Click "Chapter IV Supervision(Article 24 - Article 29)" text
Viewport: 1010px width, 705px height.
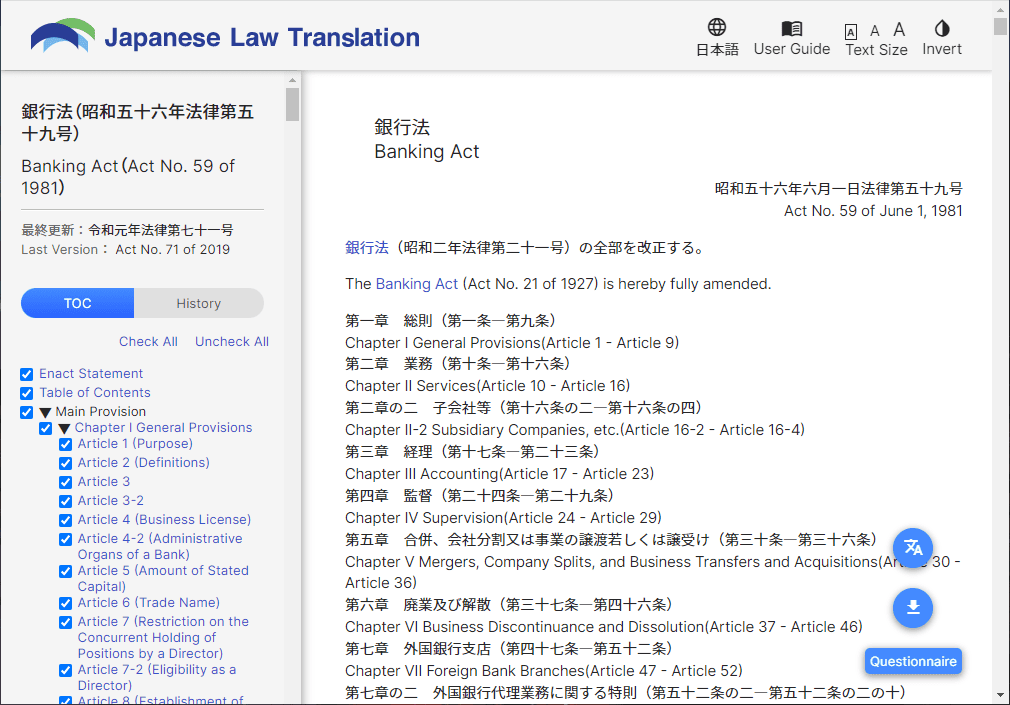click(x=503, y=517)
